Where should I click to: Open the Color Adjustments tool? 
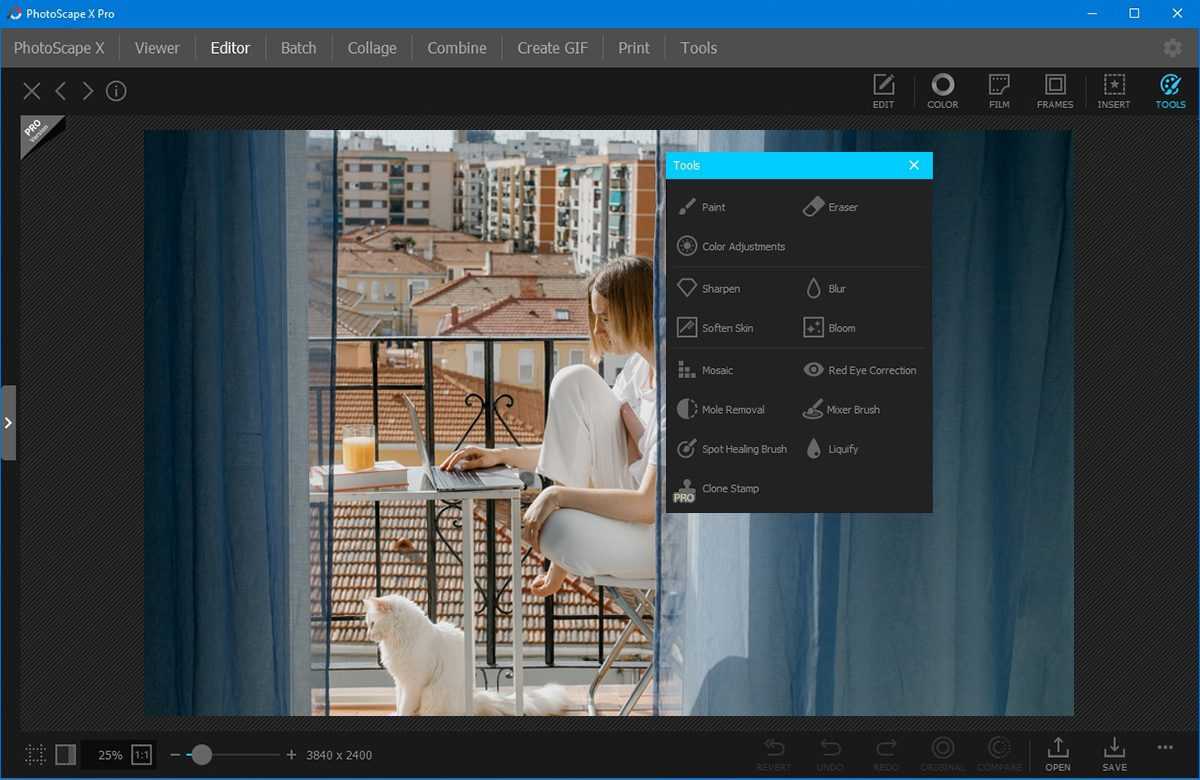(731, 246)
